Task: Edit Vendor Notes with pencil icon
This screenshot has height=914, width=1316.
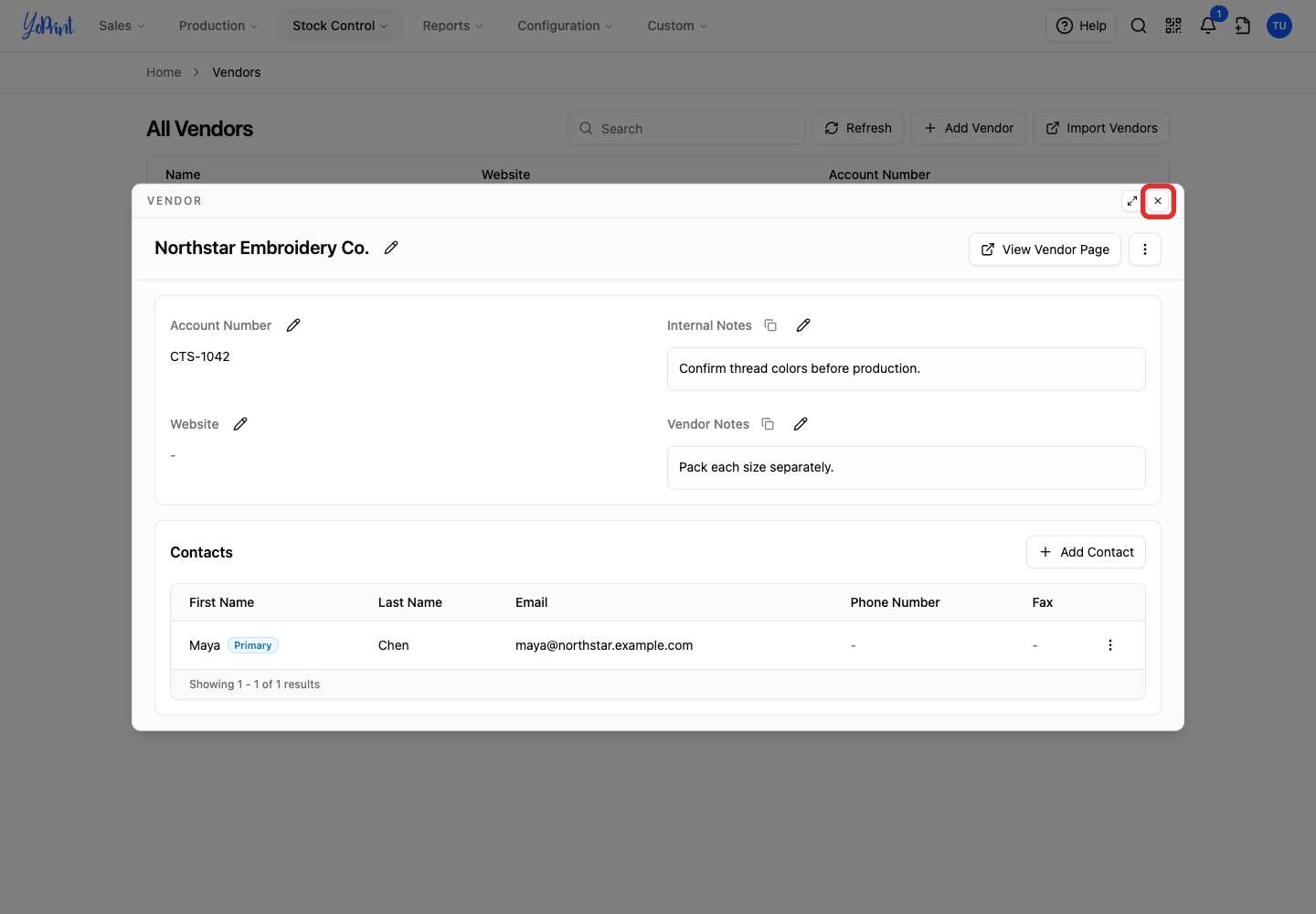Action: pyautogui.click(x=801, y=424)
